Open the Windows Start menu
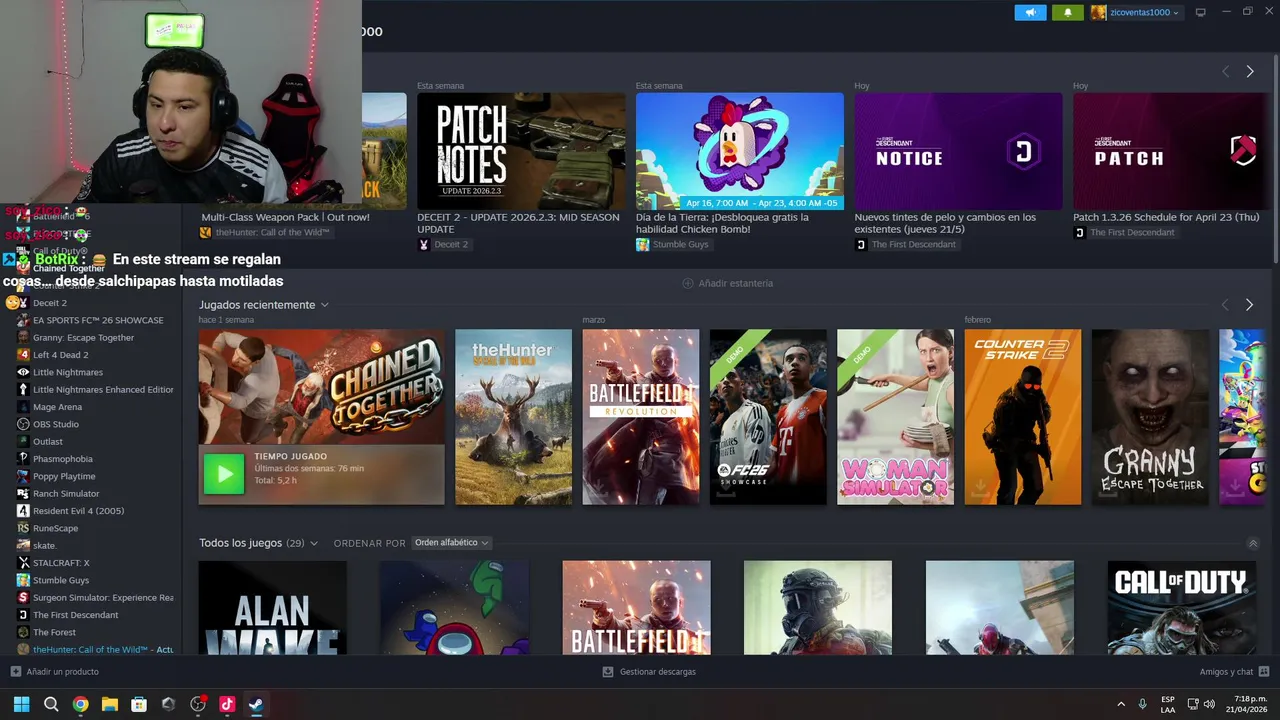Image resolution: width=1280 pixels, height=720 pixels. pos(21,704)
